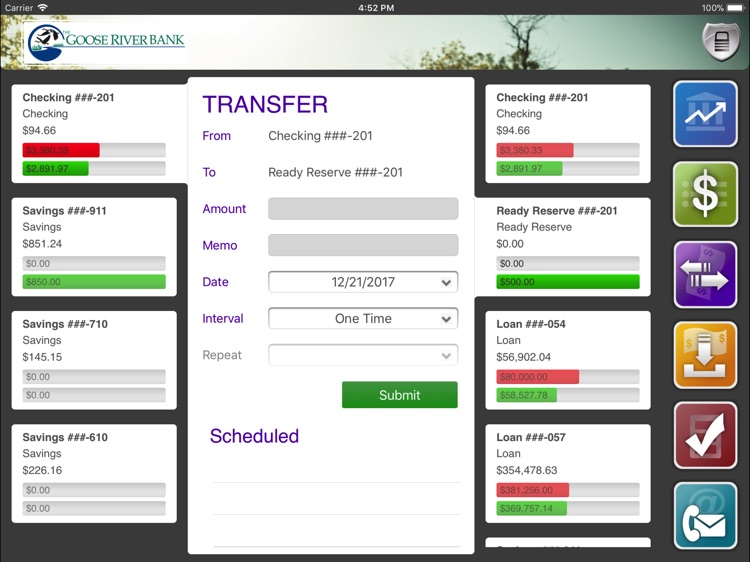Select Loan ###-057 destination card
Screen dimensions: 750x562
pyautogui.click(x=568, y=474)
